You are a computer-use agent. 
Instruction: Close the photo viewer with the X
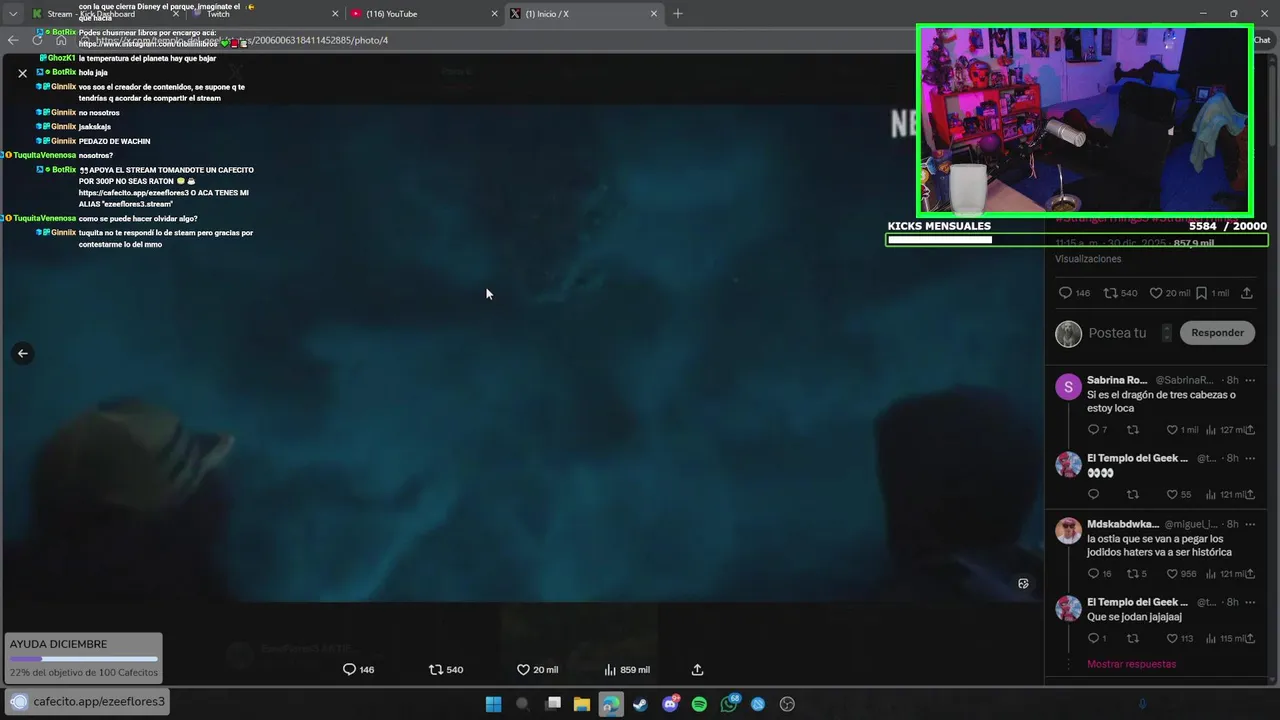click(x=22, y=73)
